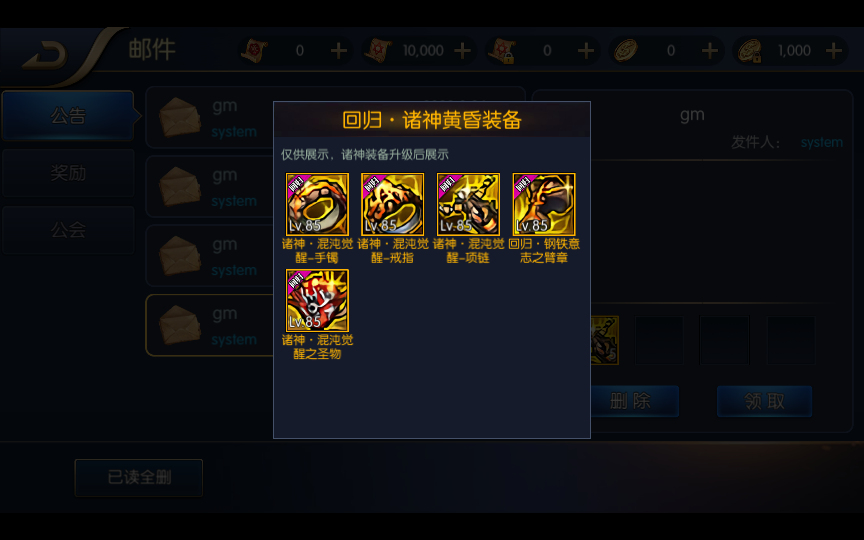
Task: Select the 回归·钢铁意志之臂章 armband icon
Action: (544, 204)
